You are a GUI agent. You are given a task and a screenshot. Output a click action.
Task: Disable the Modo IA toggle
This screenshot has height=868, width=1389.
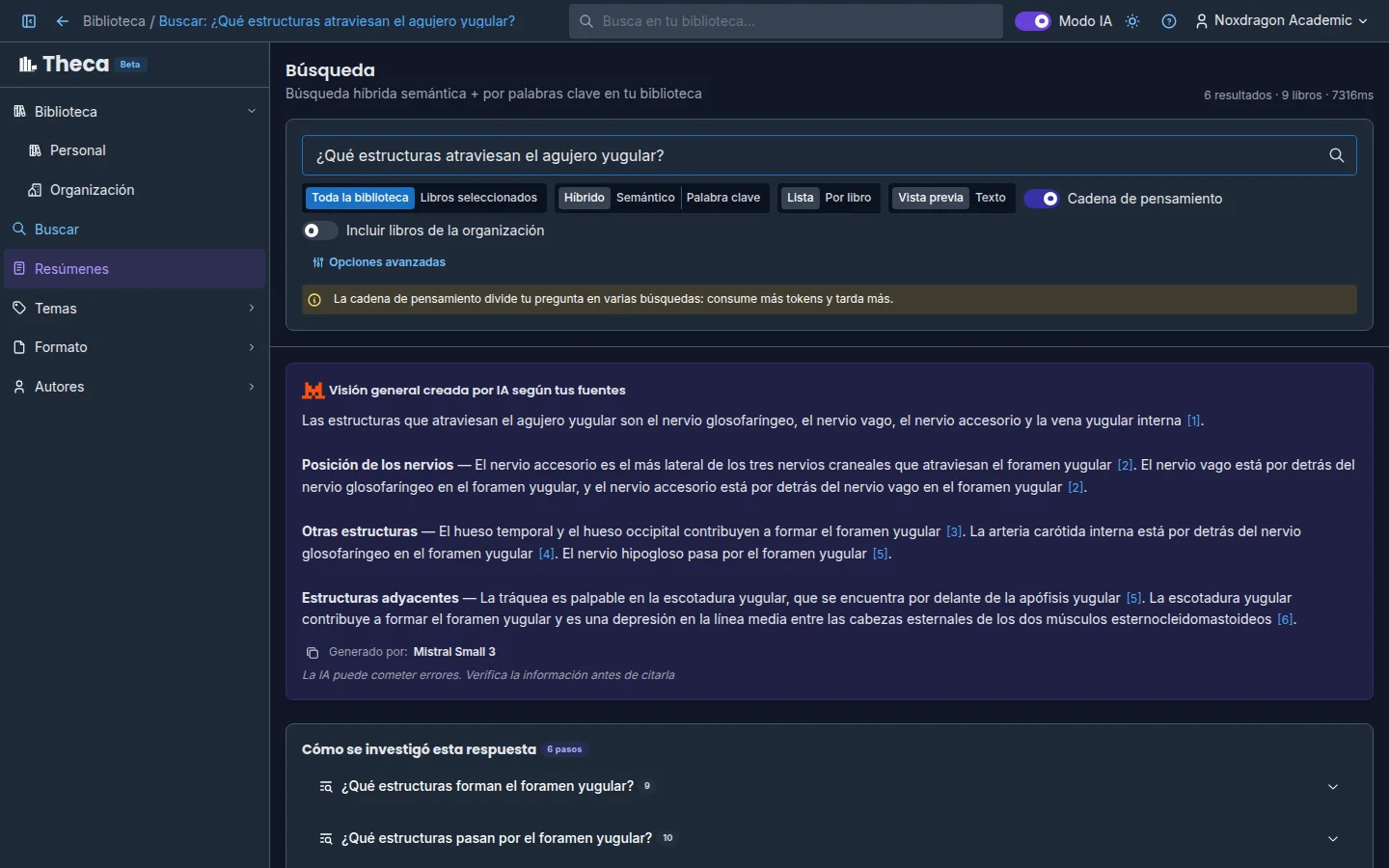(1033, 21)
